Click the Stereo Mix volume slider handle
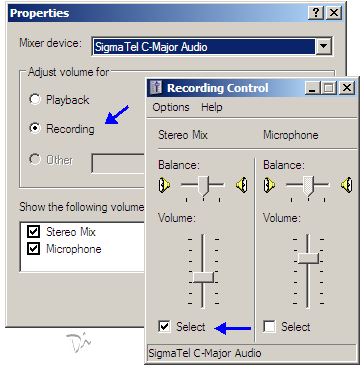 point(203,277)
